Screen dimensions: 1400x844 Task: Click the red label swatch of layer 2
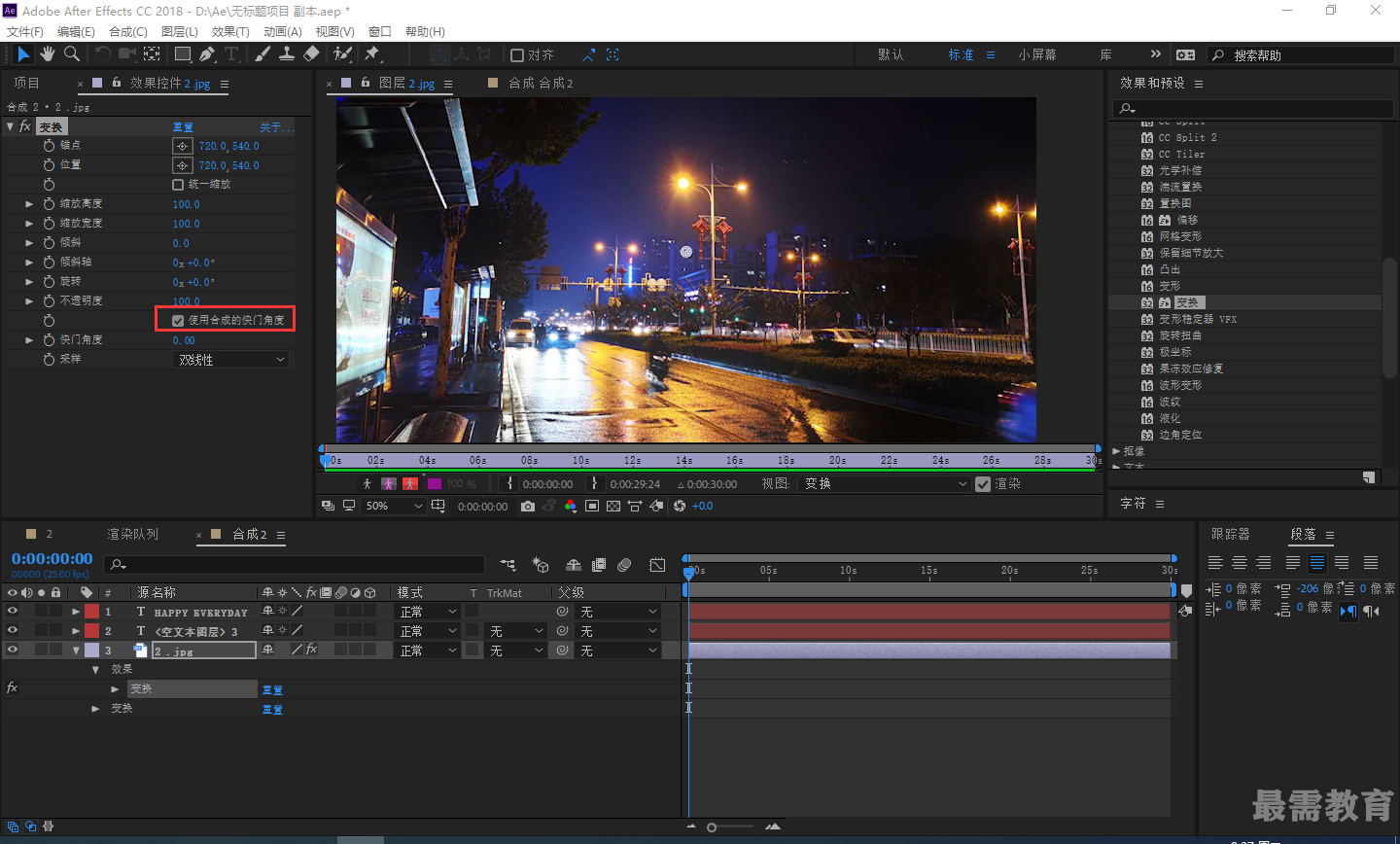[x=91, y=631]
